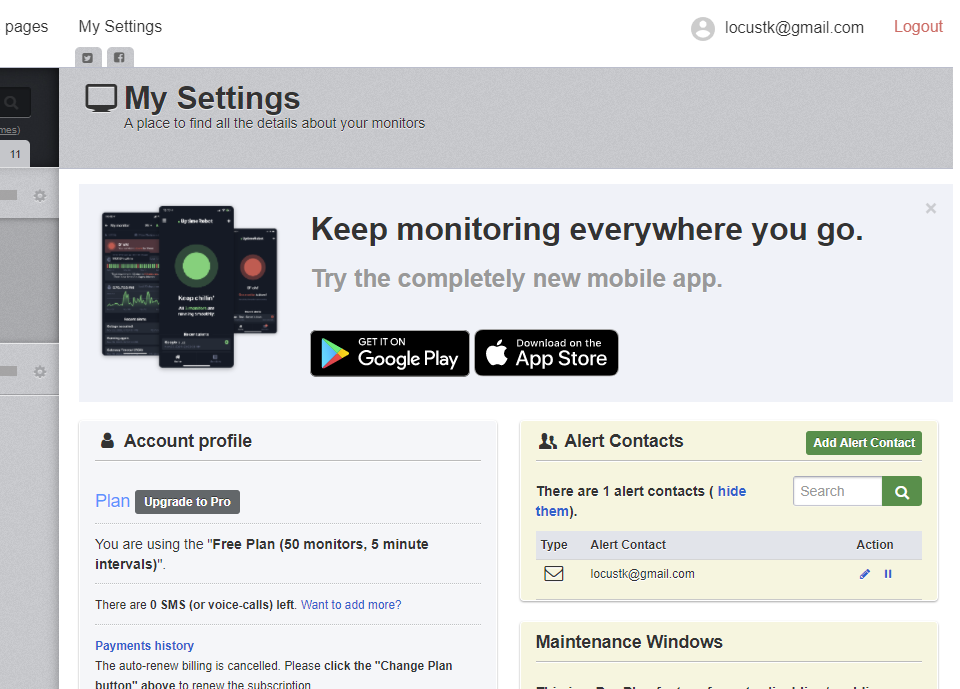Log out of the account
Viewport: 960px width, 689px height.
coord(918,26)
